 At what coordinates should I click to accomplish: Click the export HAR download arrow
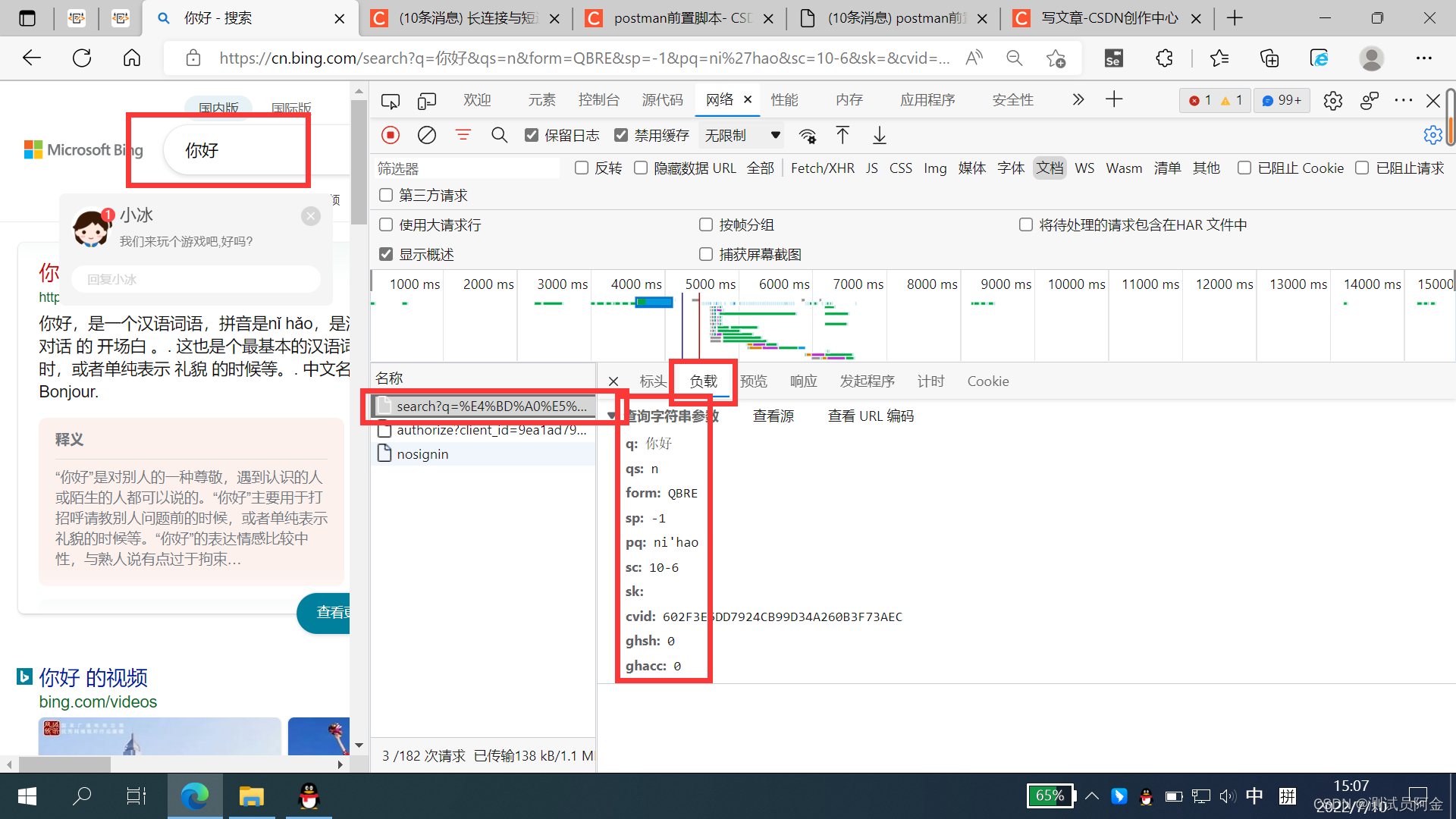pyautogui.click(x=880, y=136)
